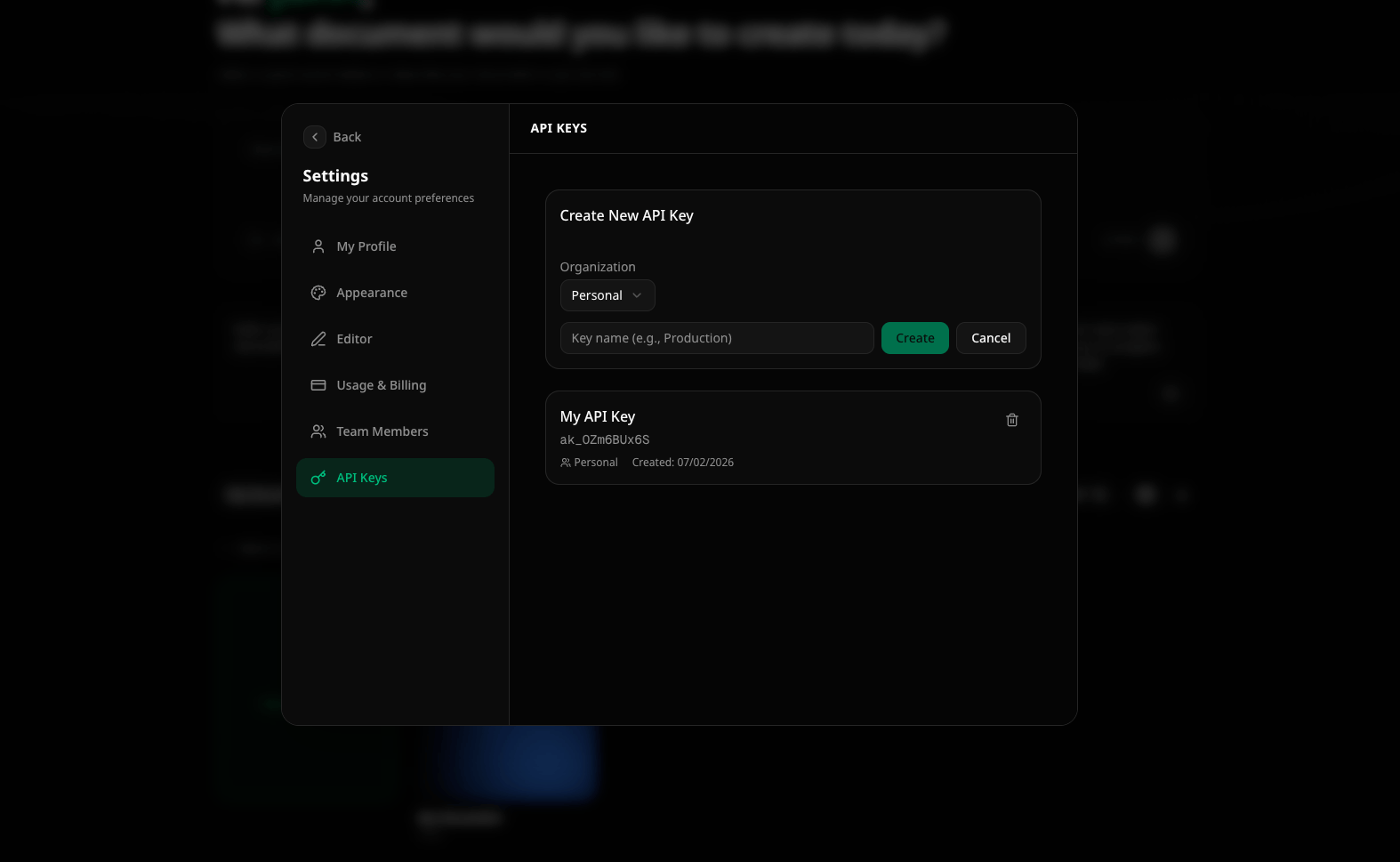
Task: Click Manage your account preferences text
Action: [x=389, y=198]
